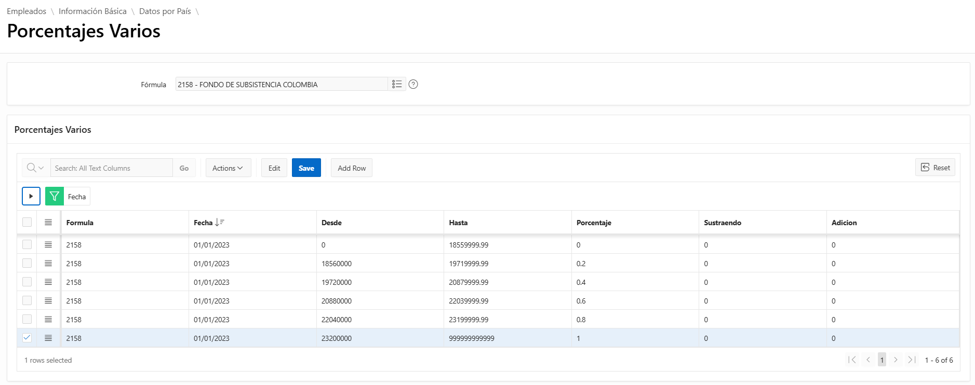Go to first page of results
The height and width of the screenshot is (385, 975).
coord(852,359)
